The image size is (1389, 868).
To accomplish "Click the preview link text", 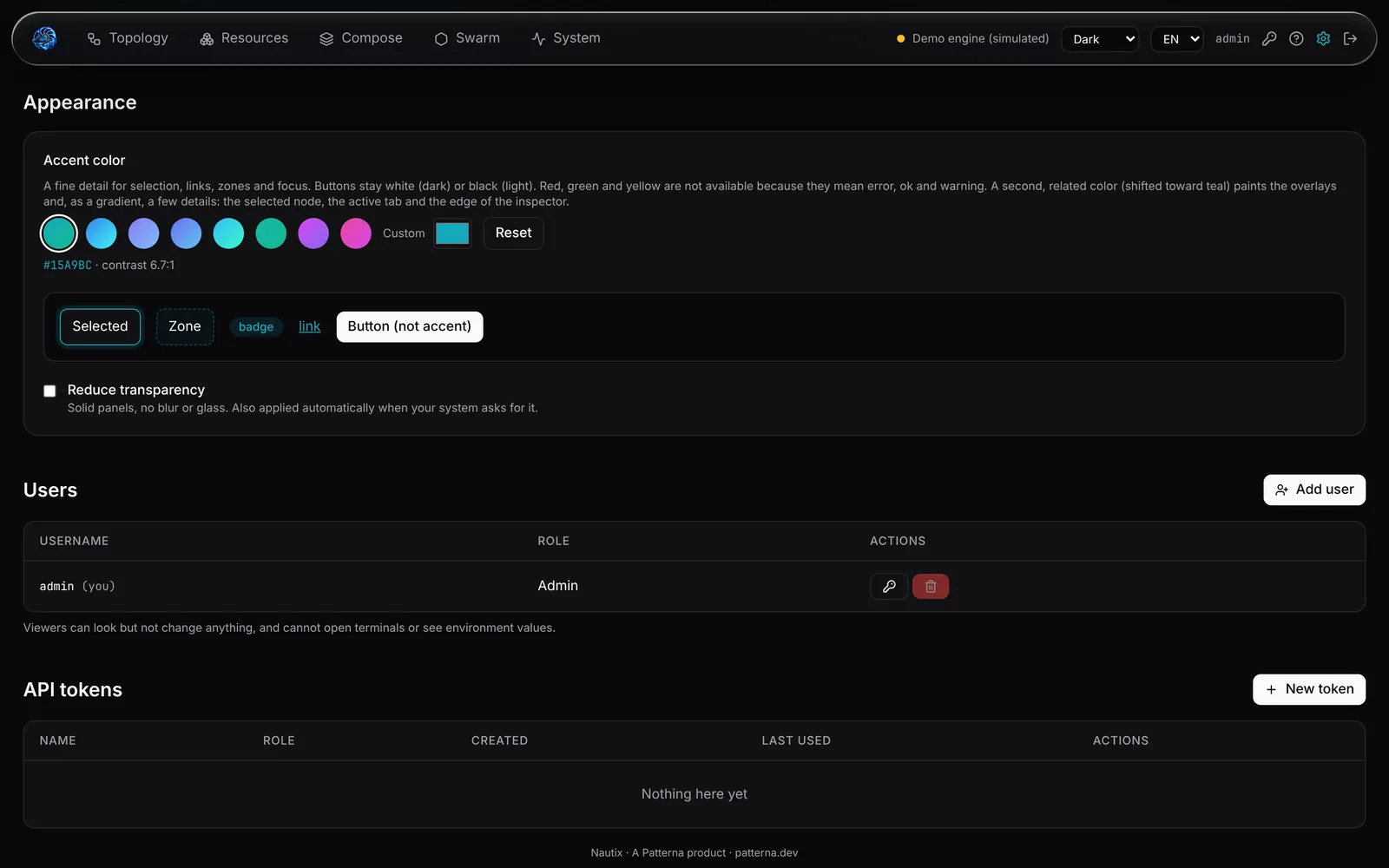I will click(x=310, y=326).
